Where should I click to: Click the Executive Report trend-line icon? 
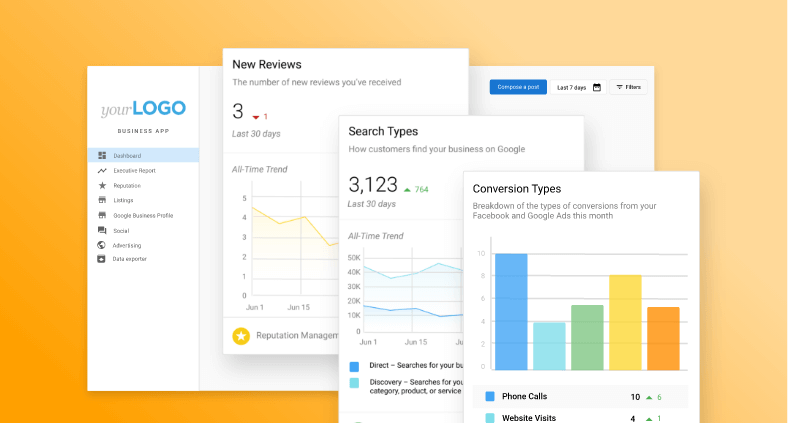click(102, 171)
